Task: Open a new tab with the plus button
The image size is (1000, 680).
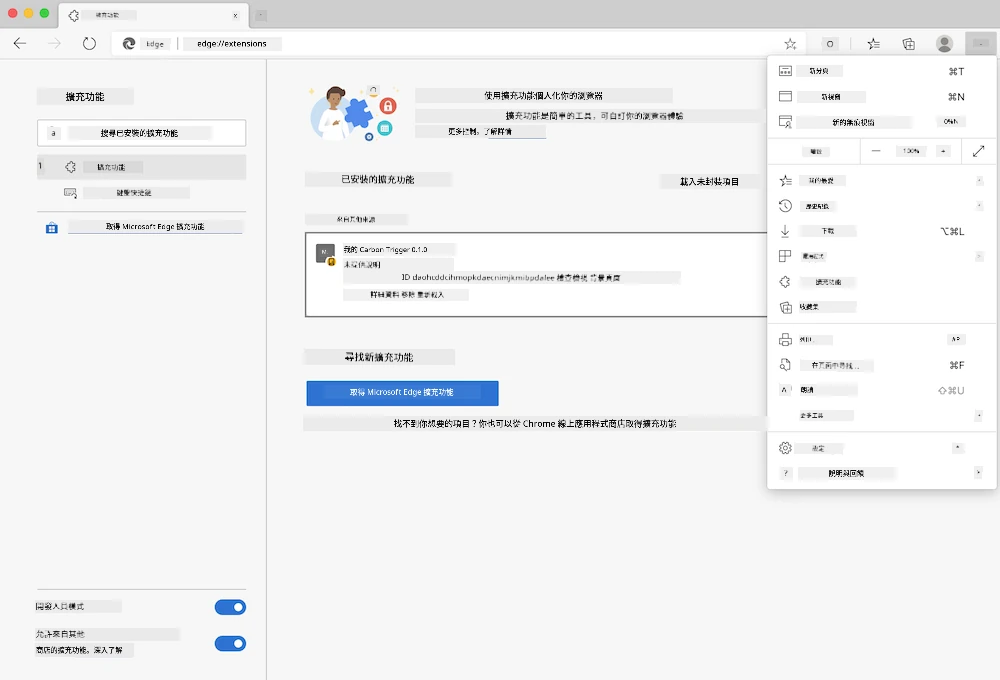Action: click(x=261, y=15)
